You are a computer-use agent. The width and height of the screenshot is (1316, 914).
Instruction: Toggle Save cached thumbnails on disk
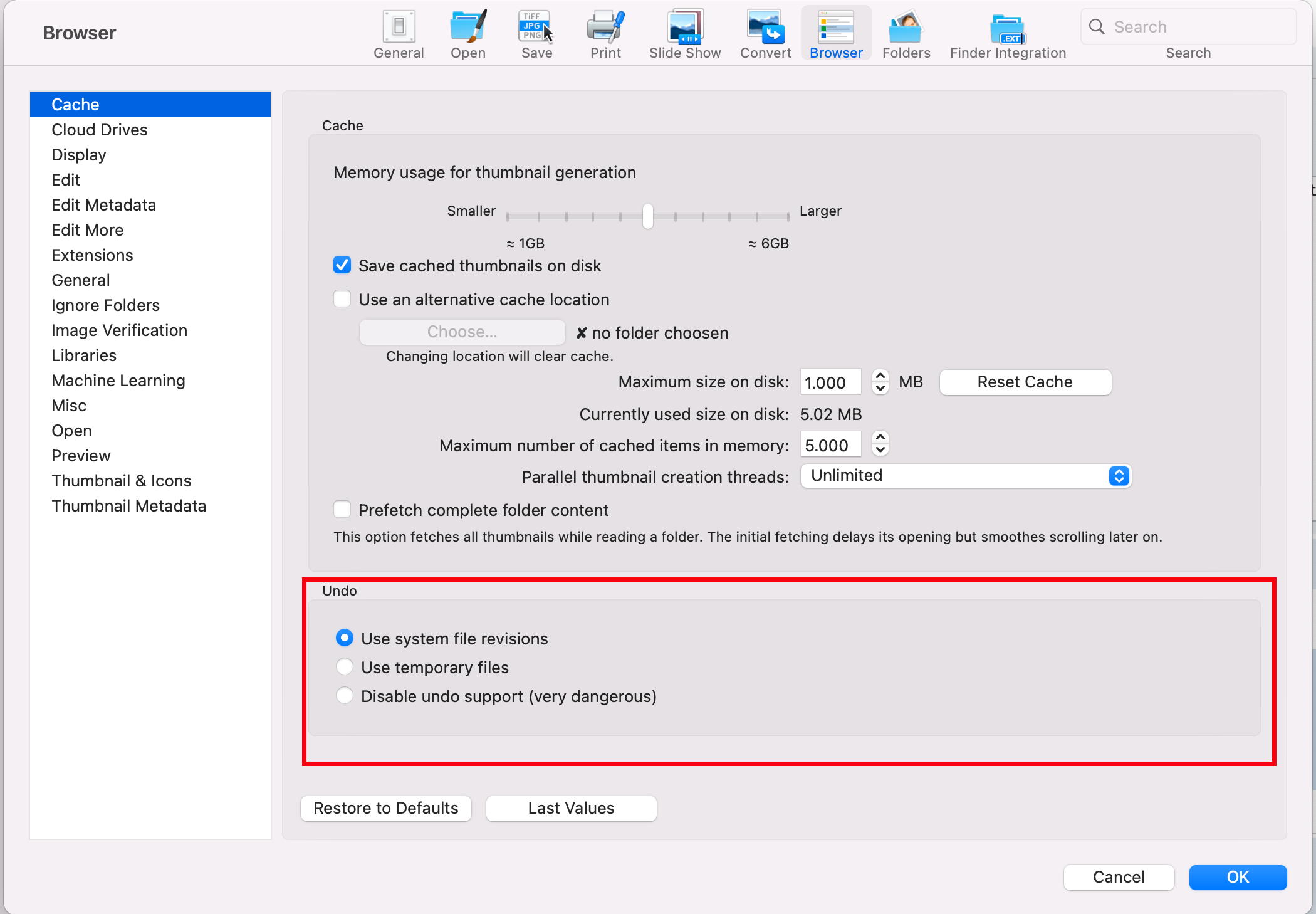click(345, 265)
